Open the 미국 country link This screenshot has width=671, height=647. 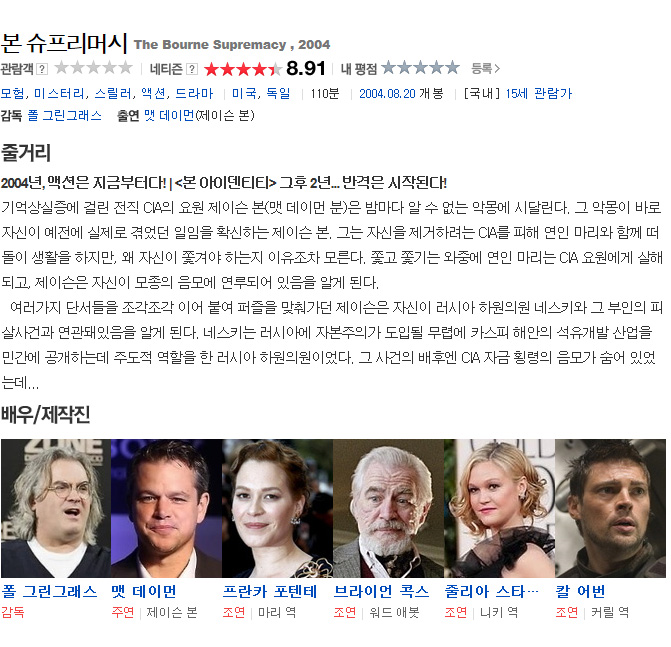(244, 93)
